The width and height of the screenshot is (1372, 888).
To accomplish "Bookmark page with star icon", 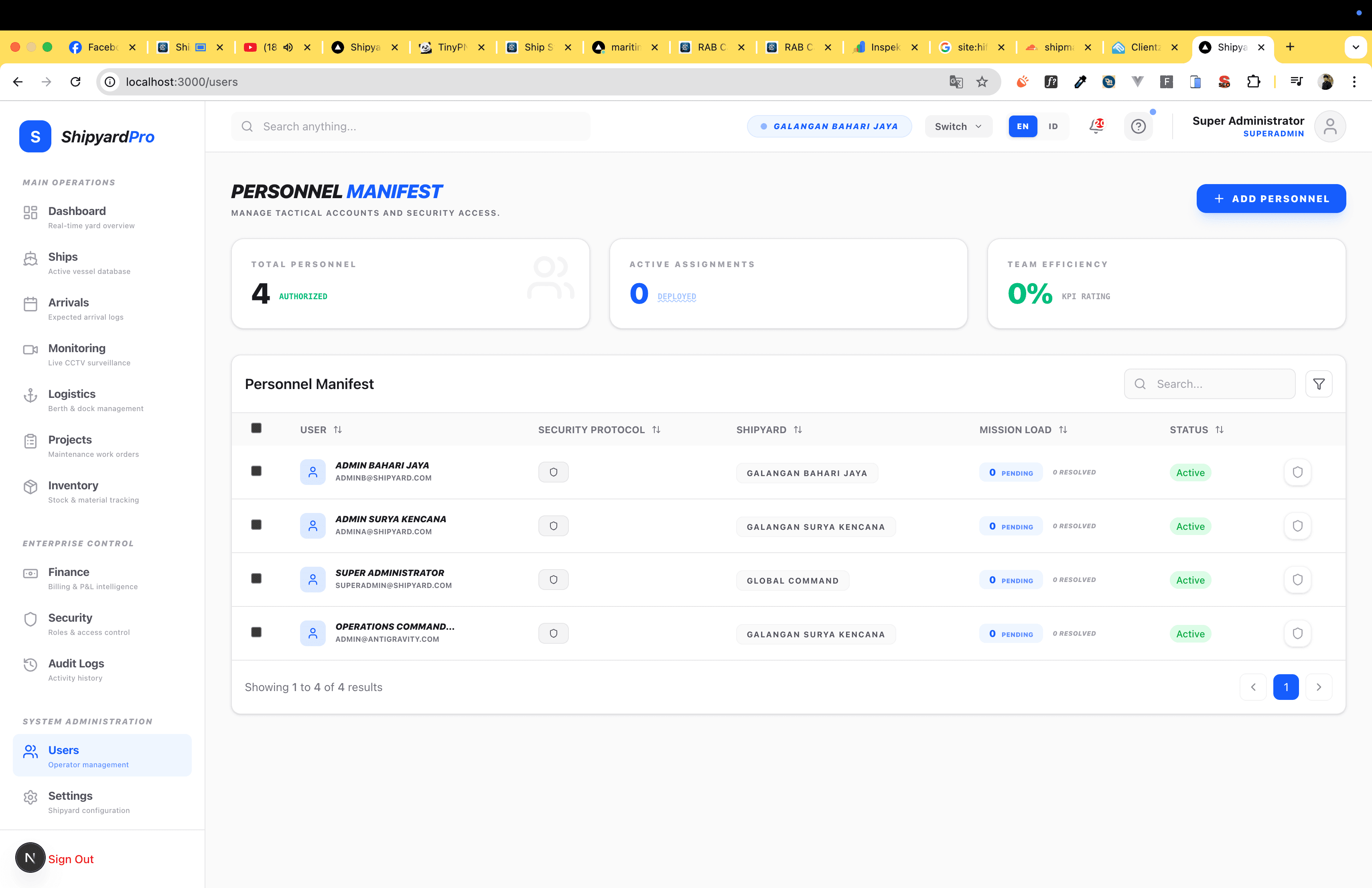I will [982, 82].
